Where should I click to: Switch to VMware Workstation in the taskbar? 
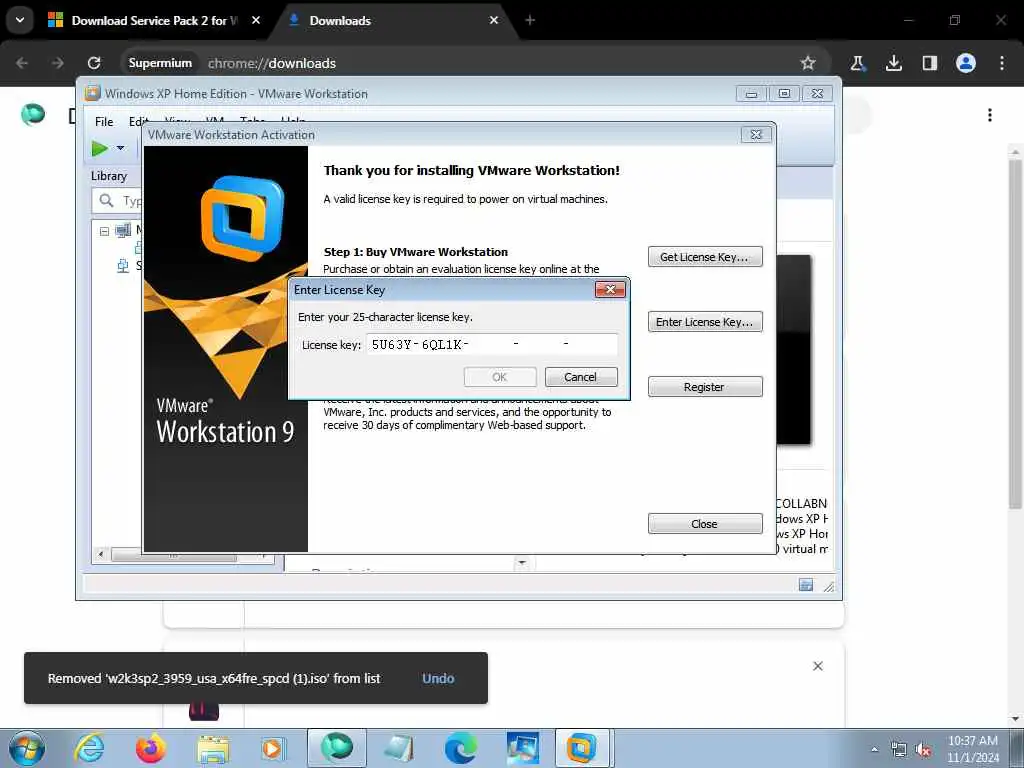click(x=583, y=748)
